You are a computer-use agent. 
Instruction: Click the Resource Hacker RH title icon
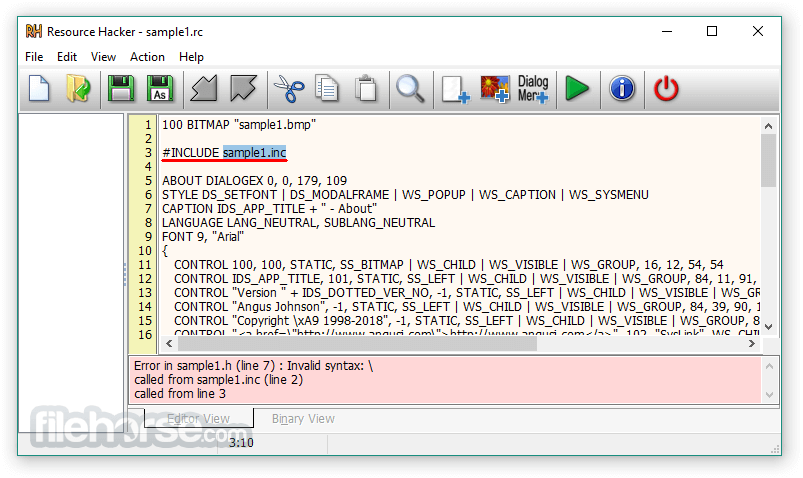(x=34, y=31)
